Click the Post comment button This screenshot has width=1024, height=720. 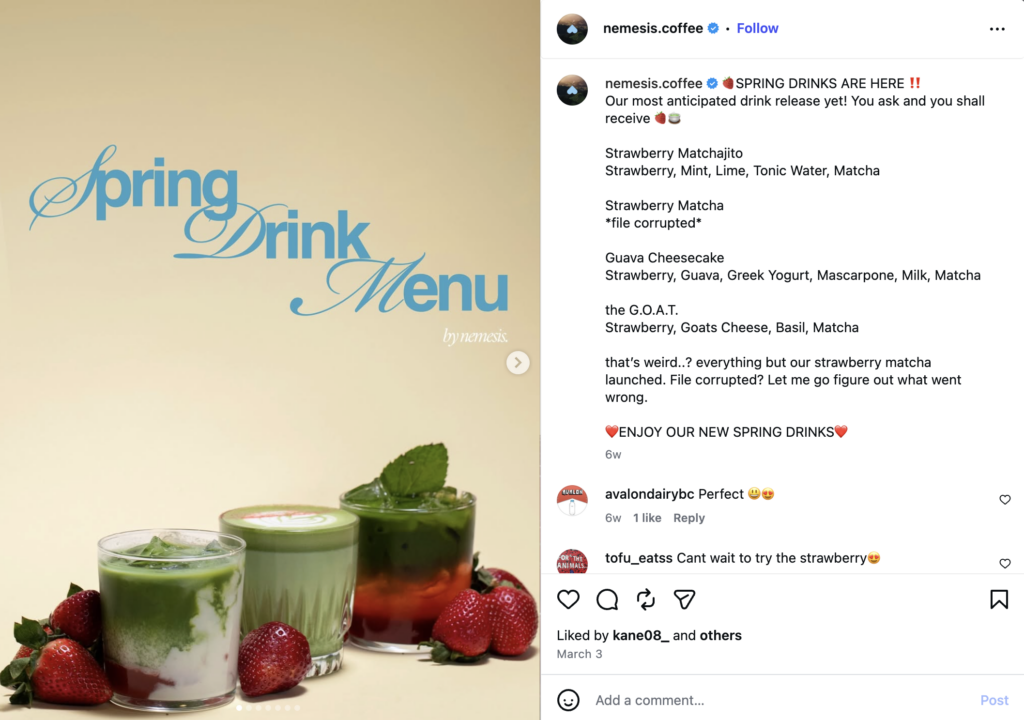(x=994, y=700)
